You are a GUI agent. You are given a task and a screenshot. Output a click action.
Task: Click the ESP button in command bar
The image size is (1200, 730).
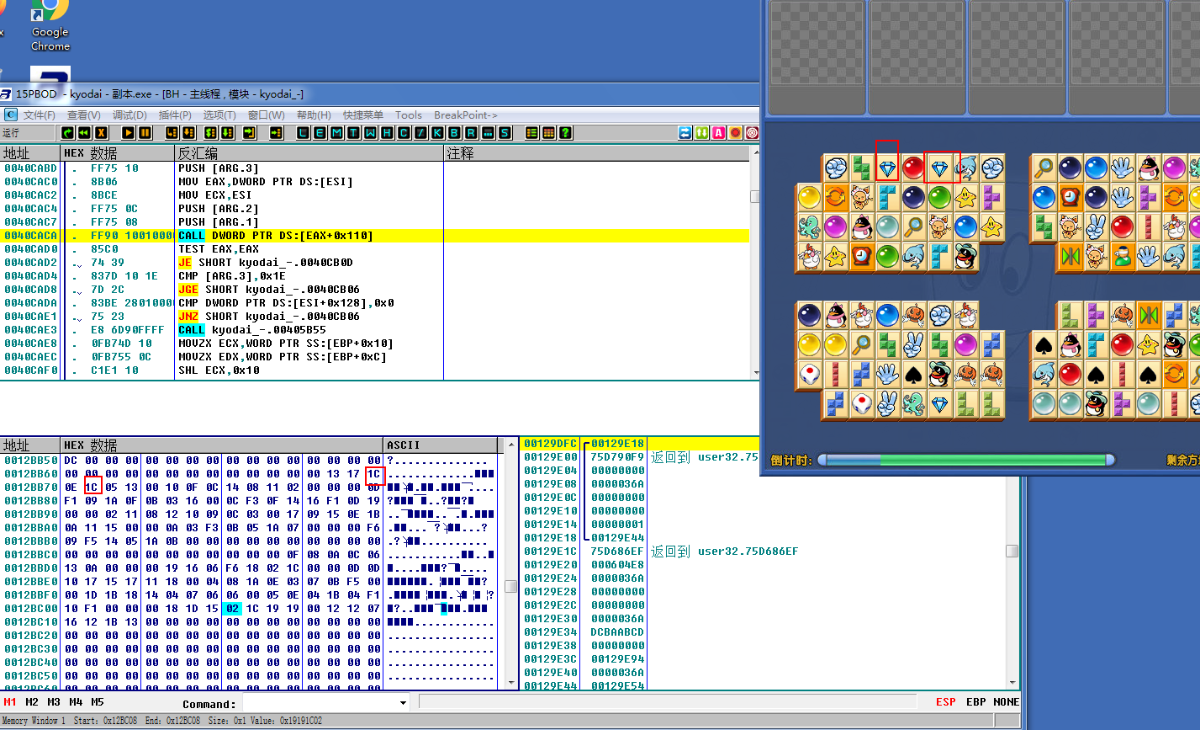point(945,702)
